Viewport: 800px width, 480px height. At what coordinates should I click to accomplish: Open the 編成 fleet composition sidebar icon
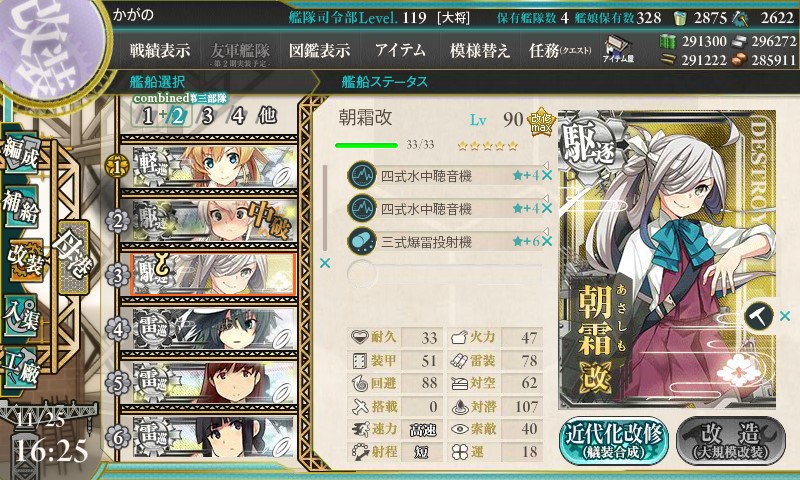pyautogui.click(x=21, y=153)
